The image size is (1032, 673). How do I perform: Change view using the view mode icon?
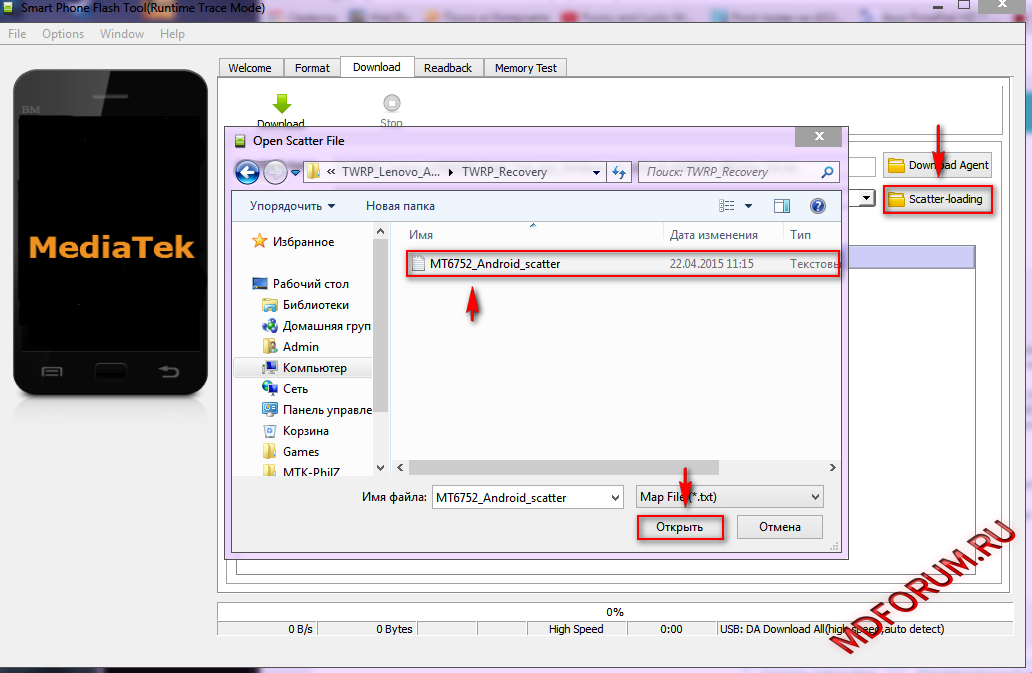727,206
